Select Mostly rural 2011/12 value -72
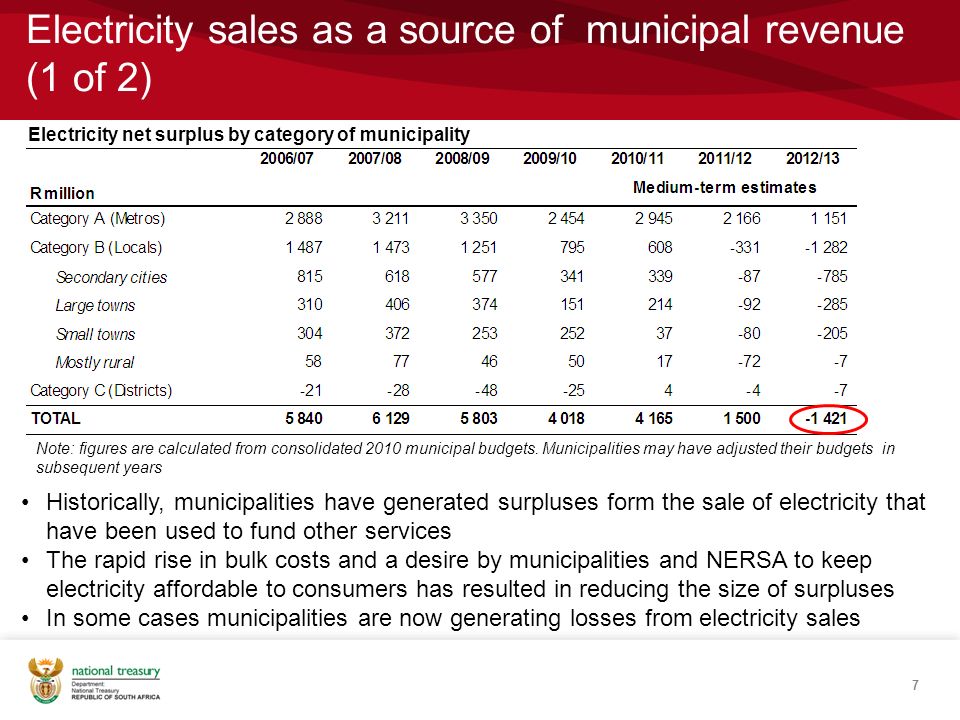Screen dimensions: 960x720 point(749,361)
